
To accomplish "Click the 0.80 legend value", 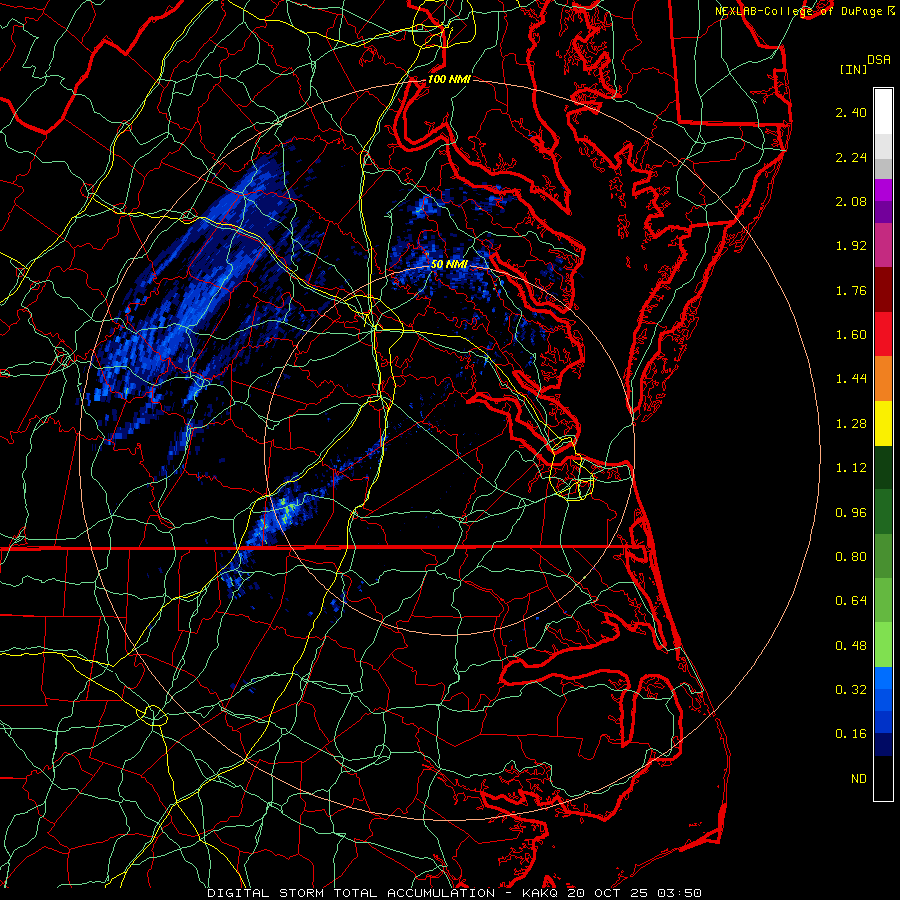I will (x=851, y=557).
